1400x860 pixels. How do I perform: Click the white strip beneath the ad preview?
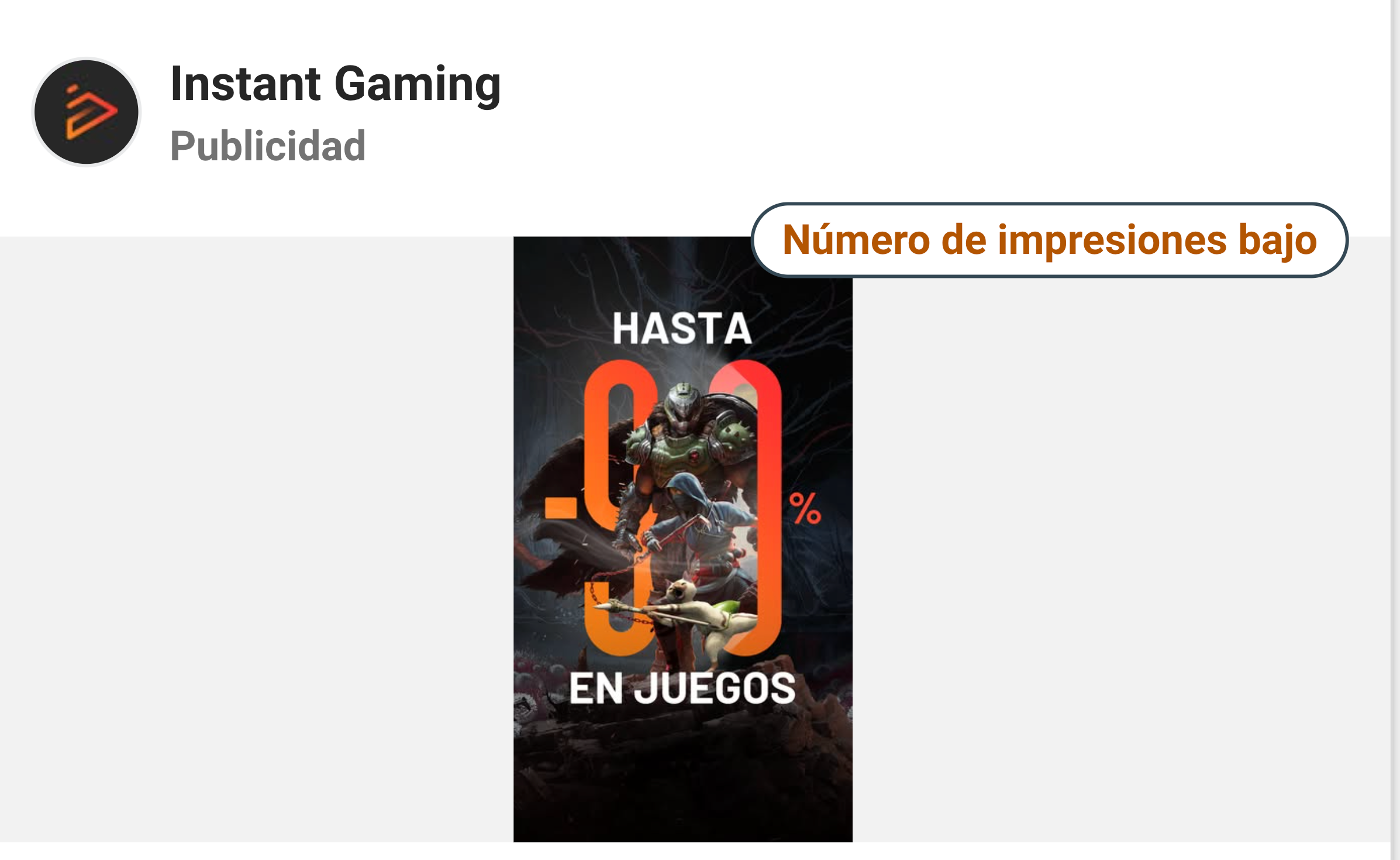pyautogui.click(x=695, y=851)
